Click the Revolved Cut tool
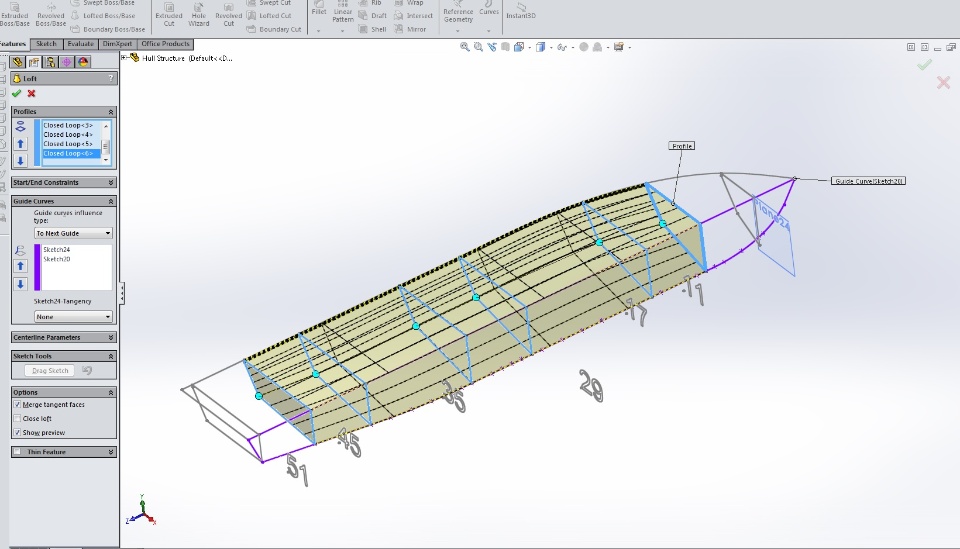Viewport: 960px width, 549px height. point(228,13)
